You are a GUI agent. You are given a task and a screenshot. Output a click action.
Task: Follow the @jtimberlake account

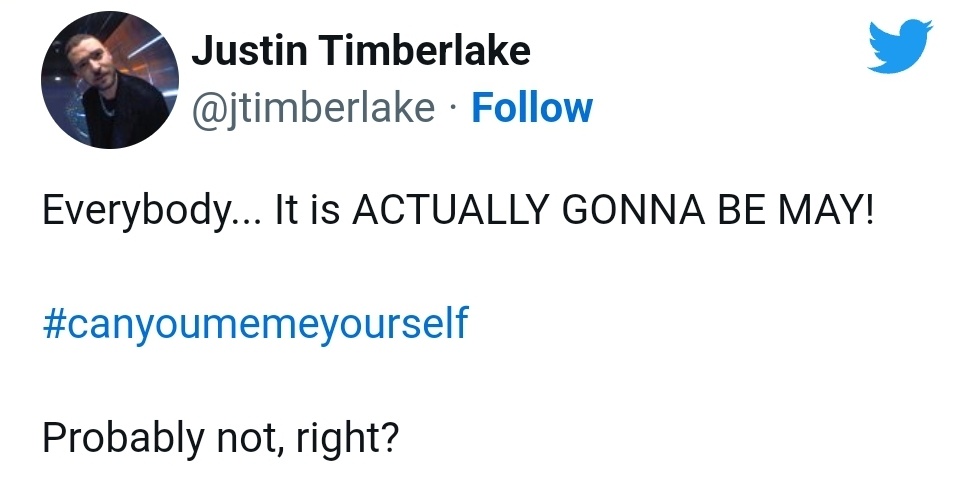pos(532,108)
